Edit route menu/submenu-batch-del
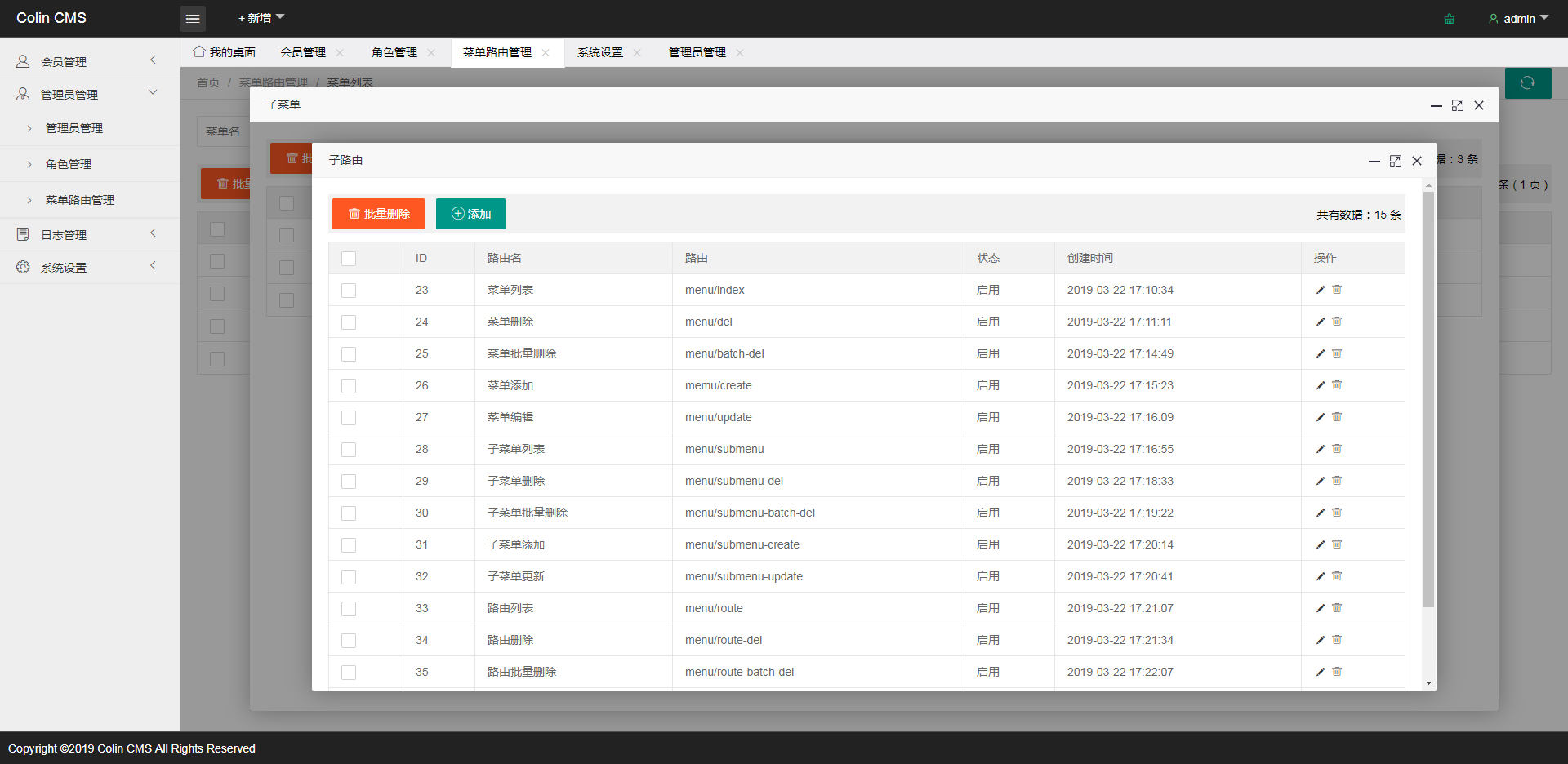Image resolution: width=1568 pixels, height=764 pixels. coord(1320,513)
